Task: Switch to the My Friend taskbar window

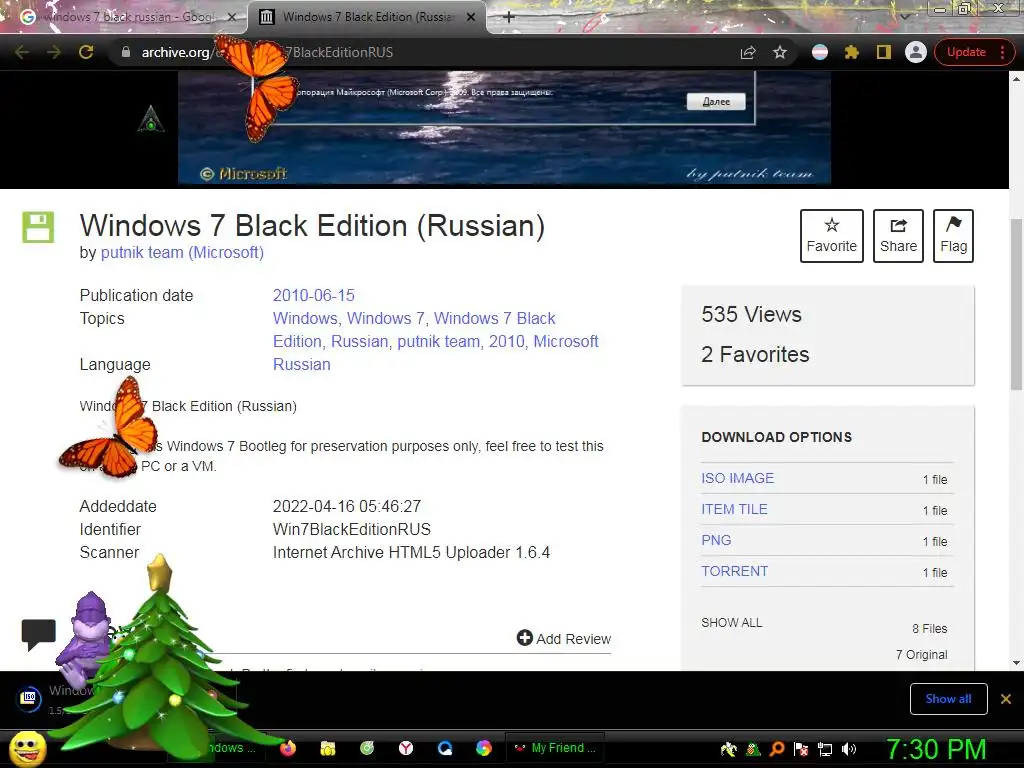Action: [x=555, y=748]
